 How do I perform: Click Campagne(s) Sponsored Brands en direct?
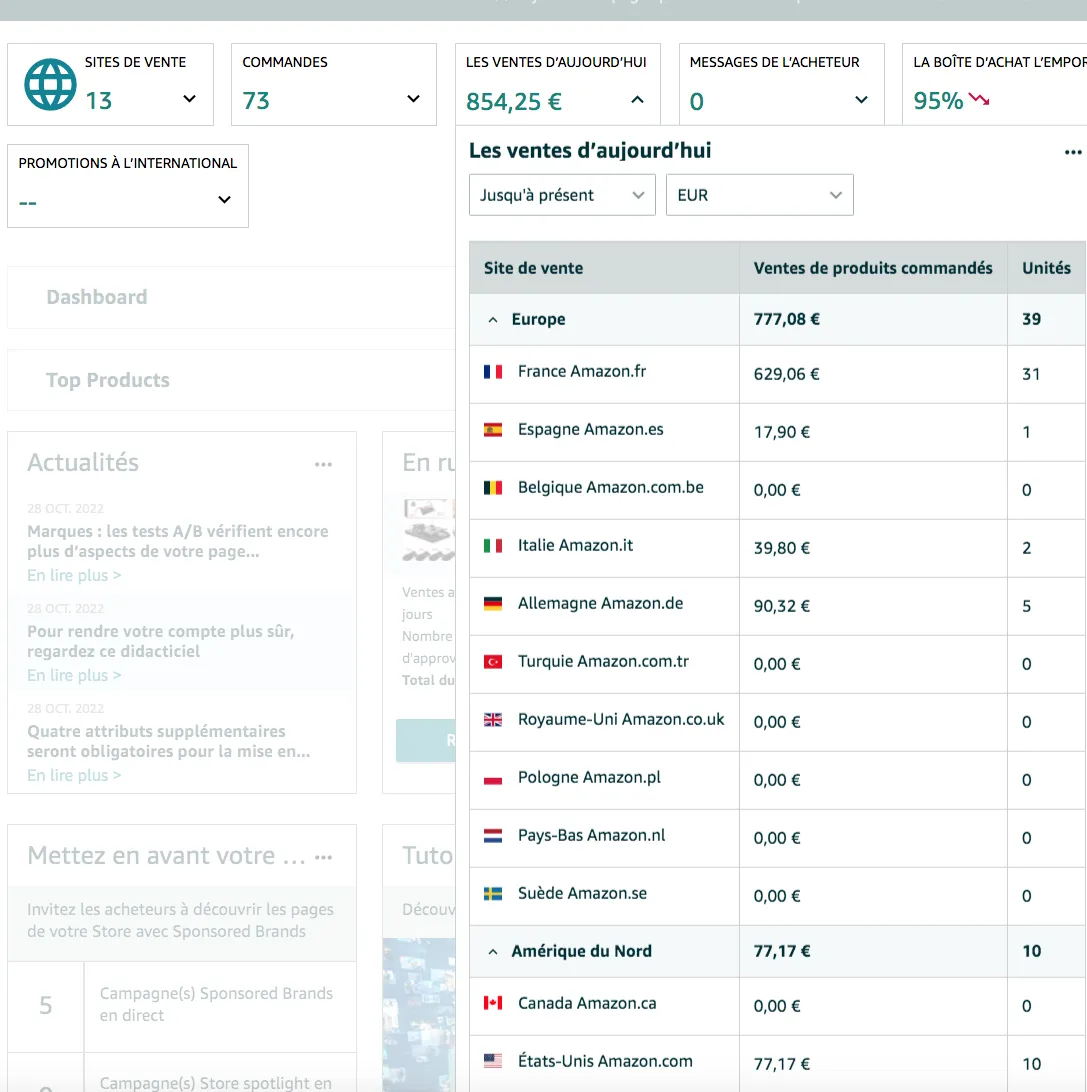tap(216, 1004)
